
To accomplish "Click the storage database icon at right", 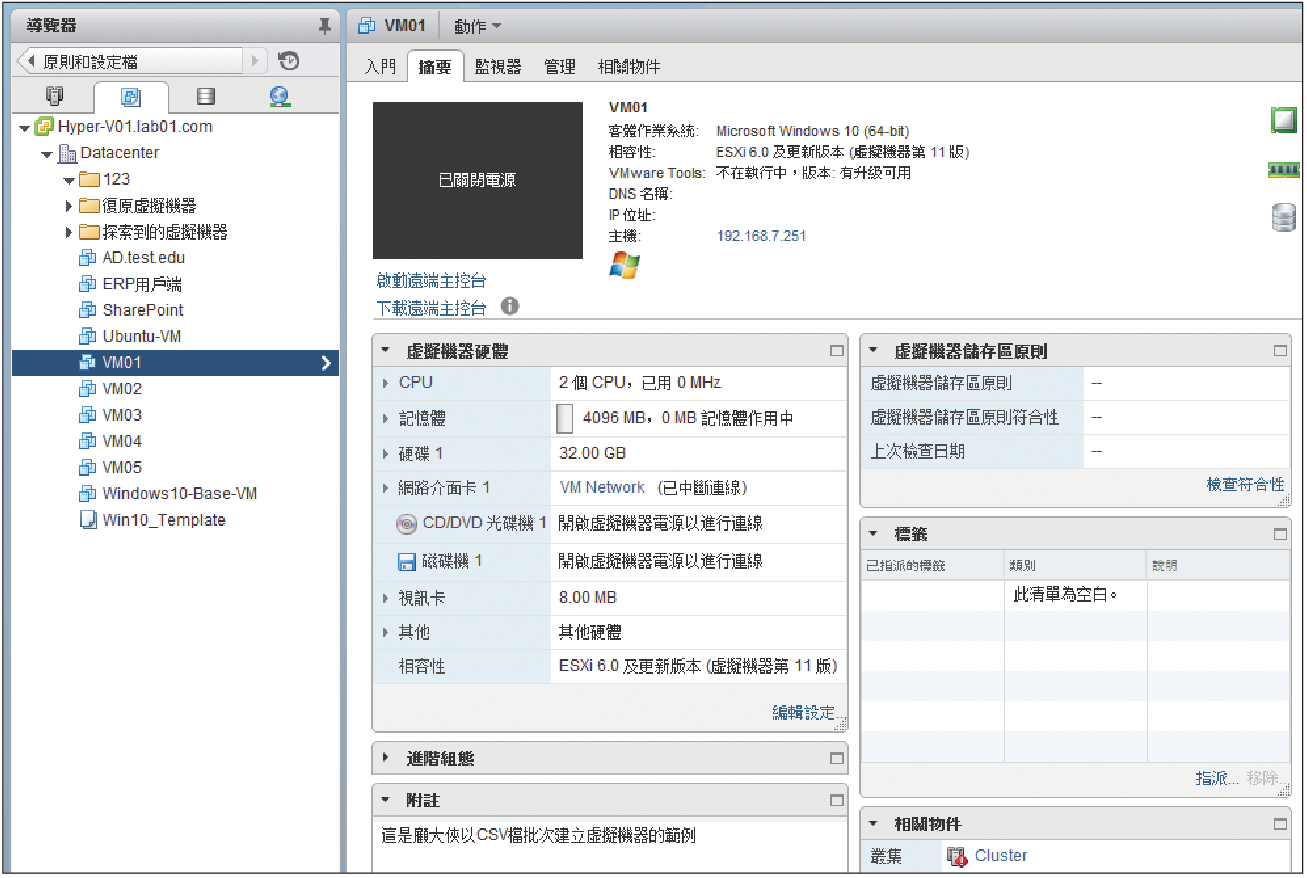I will (1284, 217).
